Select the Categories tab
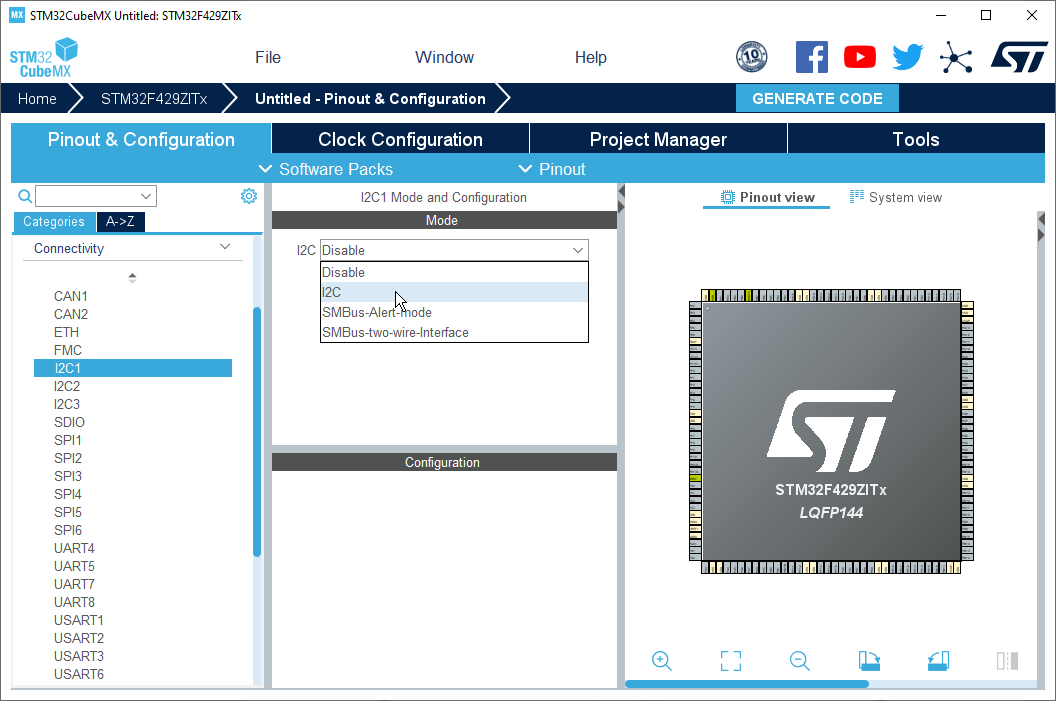The width and height of the screenshot is (1056, 701). point(54,222)
